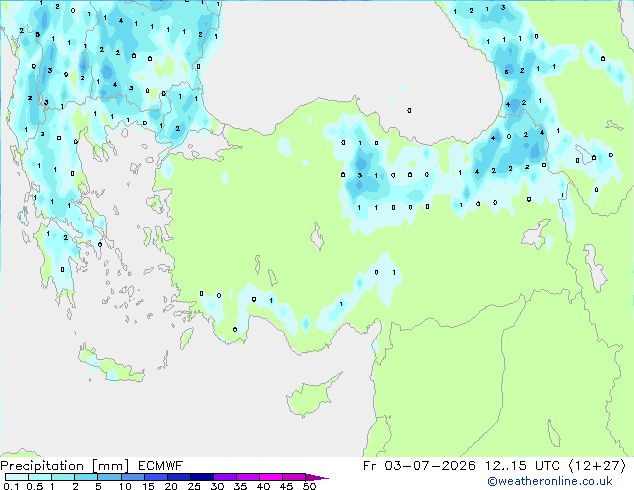Image resolution: width=634 pixels, height=490 pixels.
Task: Click the swatch between 45 and 50
Action: pos(294,477)
